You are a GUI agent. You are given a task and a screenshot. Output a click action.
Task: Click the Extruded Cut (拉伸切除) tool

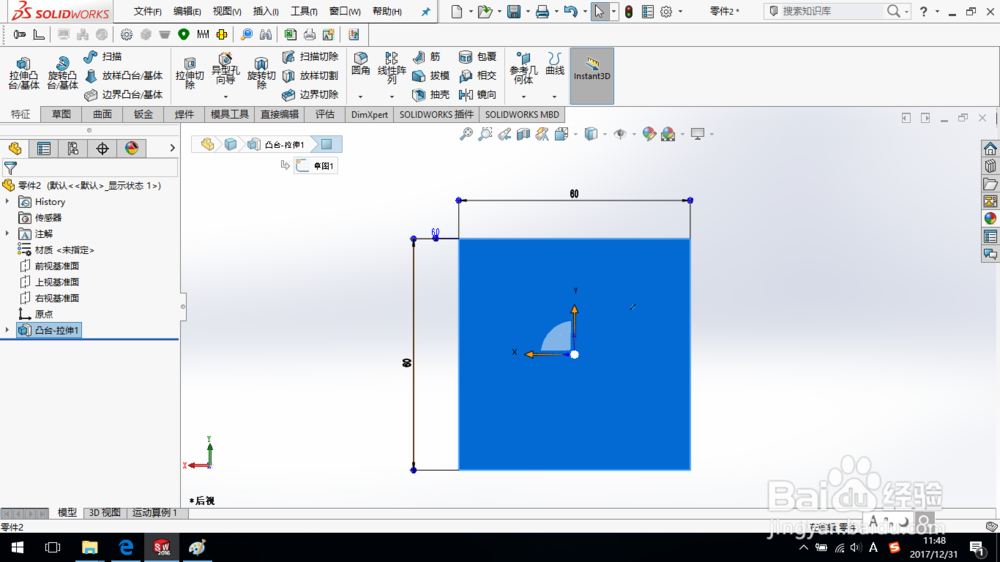coord(189,73)
